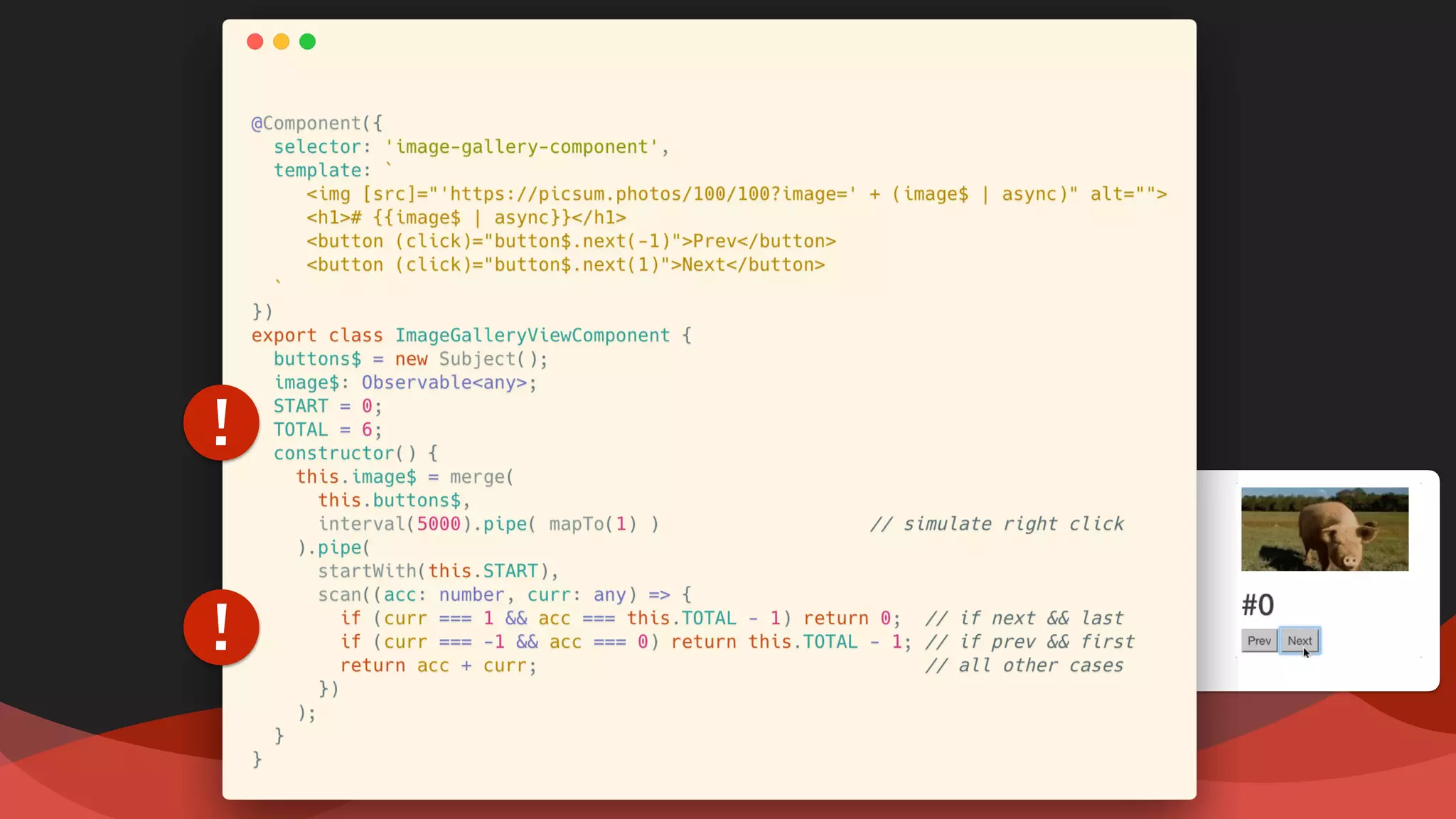The width and height of the screenshot is (1456, 819).
Task: Click the 'simulate right click' comment
Action: pos(997,524)
